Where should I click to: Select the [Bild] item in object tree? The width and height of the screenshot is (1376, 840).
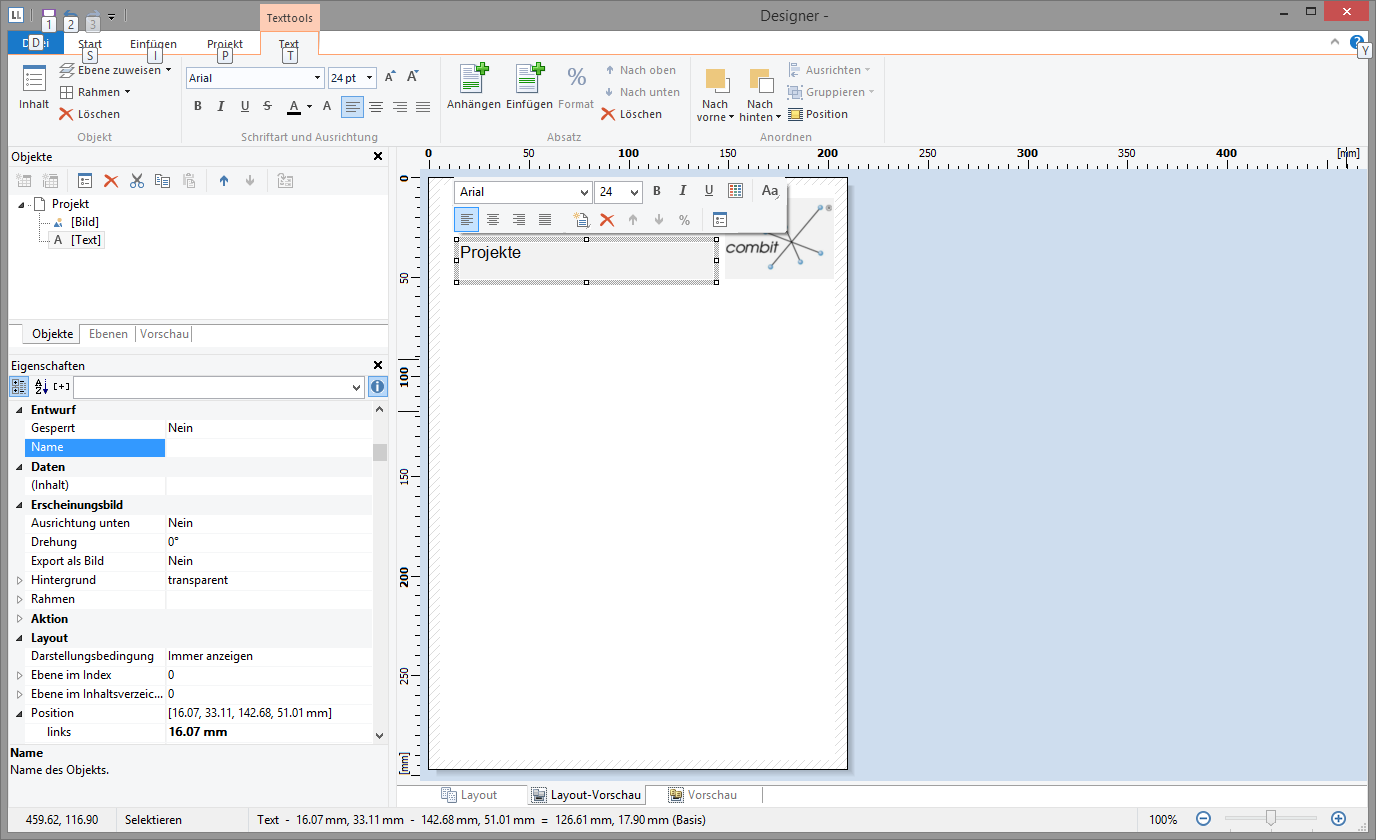84,222
